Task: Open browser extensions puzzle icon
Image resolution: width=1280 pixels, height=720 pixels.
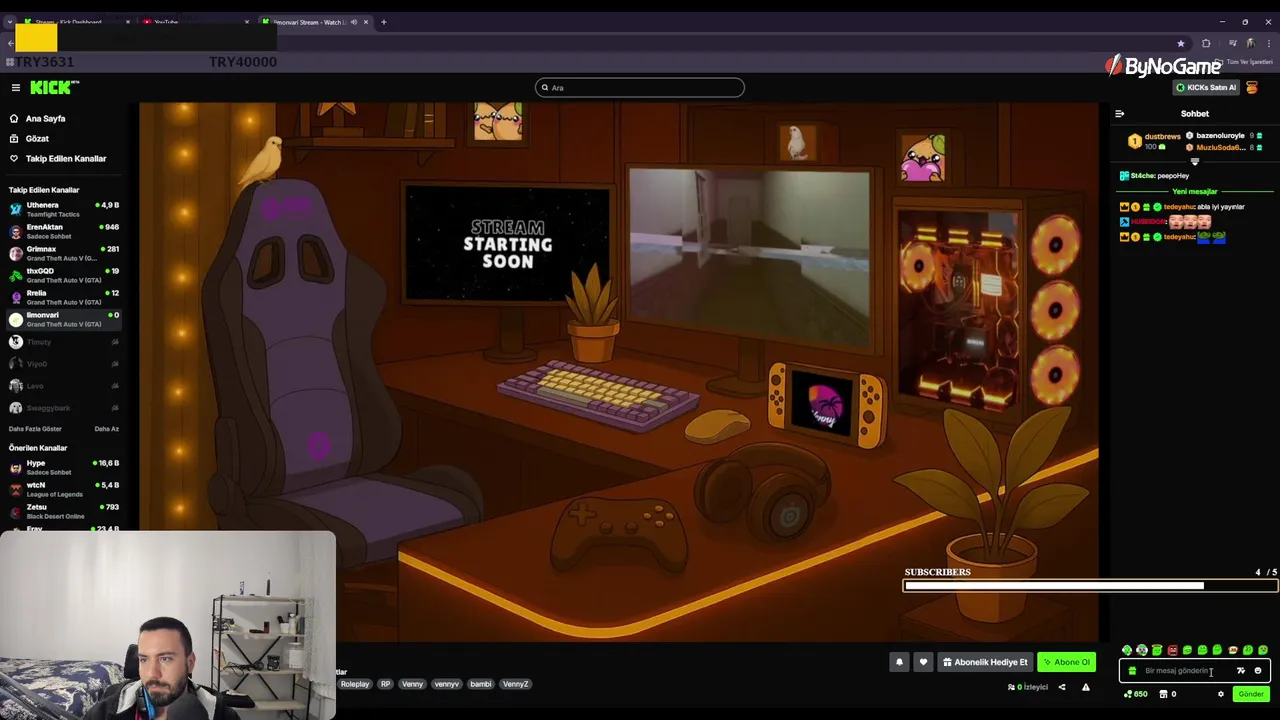Action: tap(1206, 44)
